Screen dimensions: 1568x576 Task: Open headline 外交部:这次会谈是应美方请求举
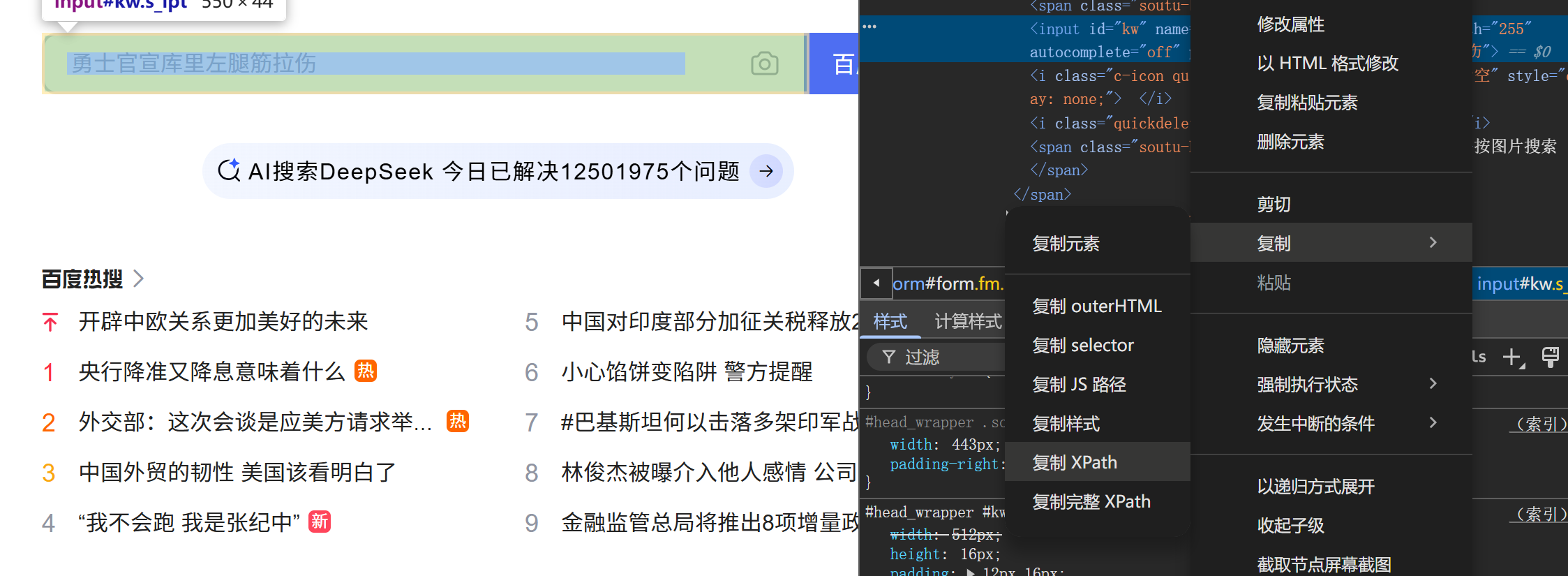(255, 422)
